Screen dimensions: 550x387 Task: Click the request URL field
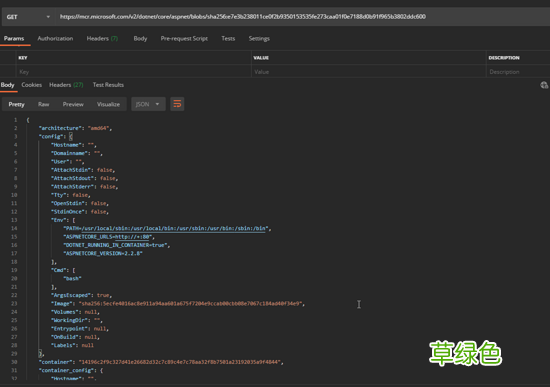[302, 17]
